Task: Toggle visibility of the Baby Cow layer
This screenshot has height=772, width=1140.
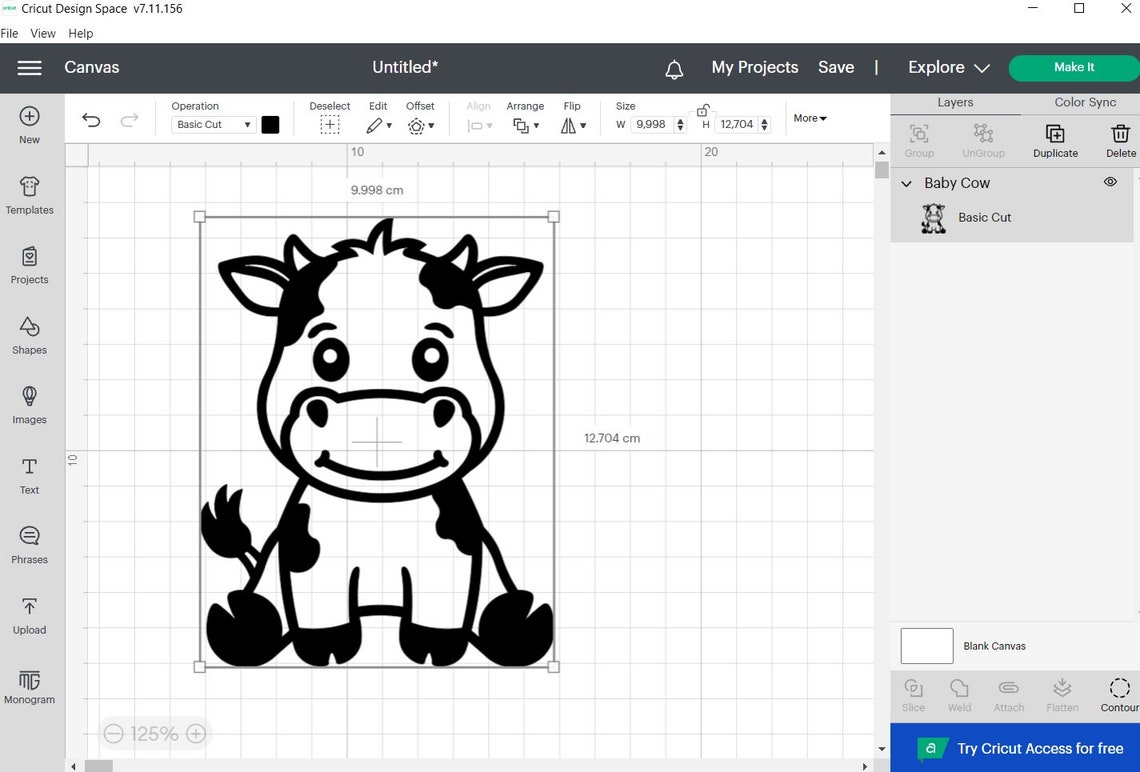Action: click(x=1110, y=182)
